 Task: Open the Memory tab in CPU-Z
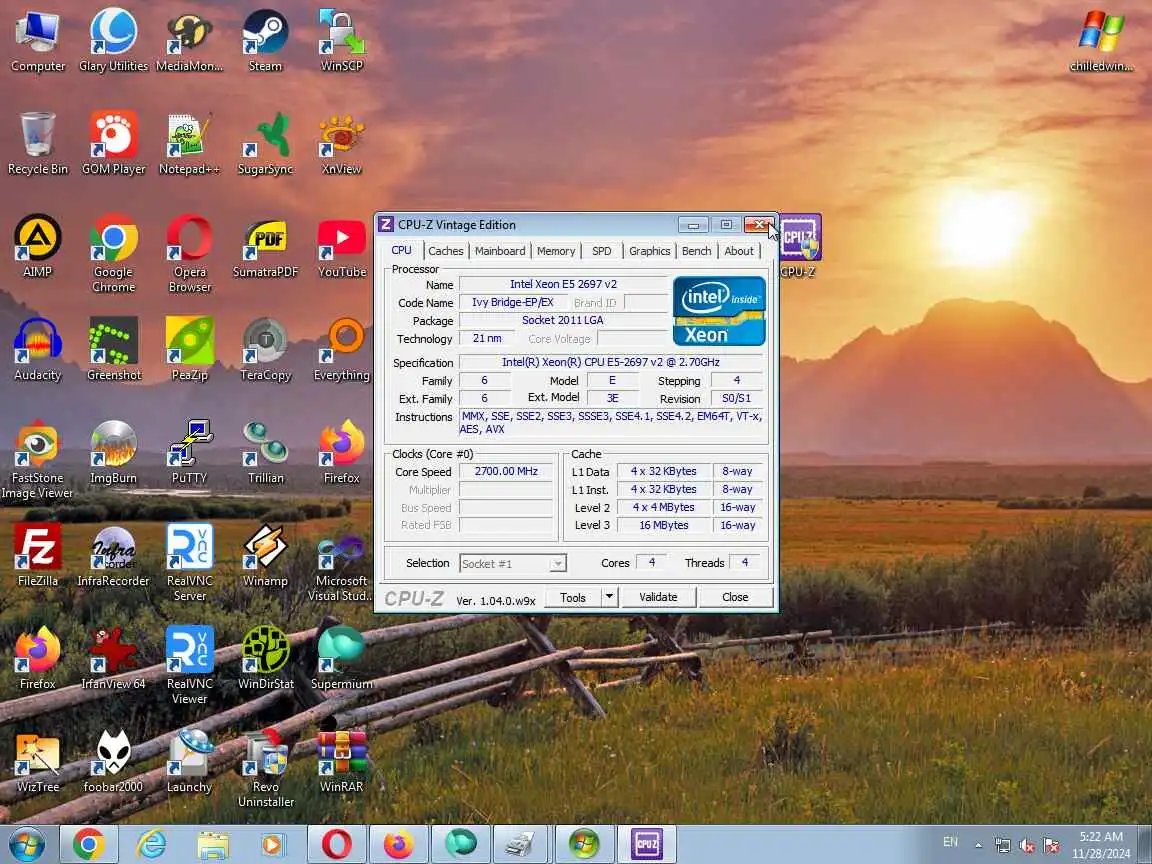(x=555, y=251)
